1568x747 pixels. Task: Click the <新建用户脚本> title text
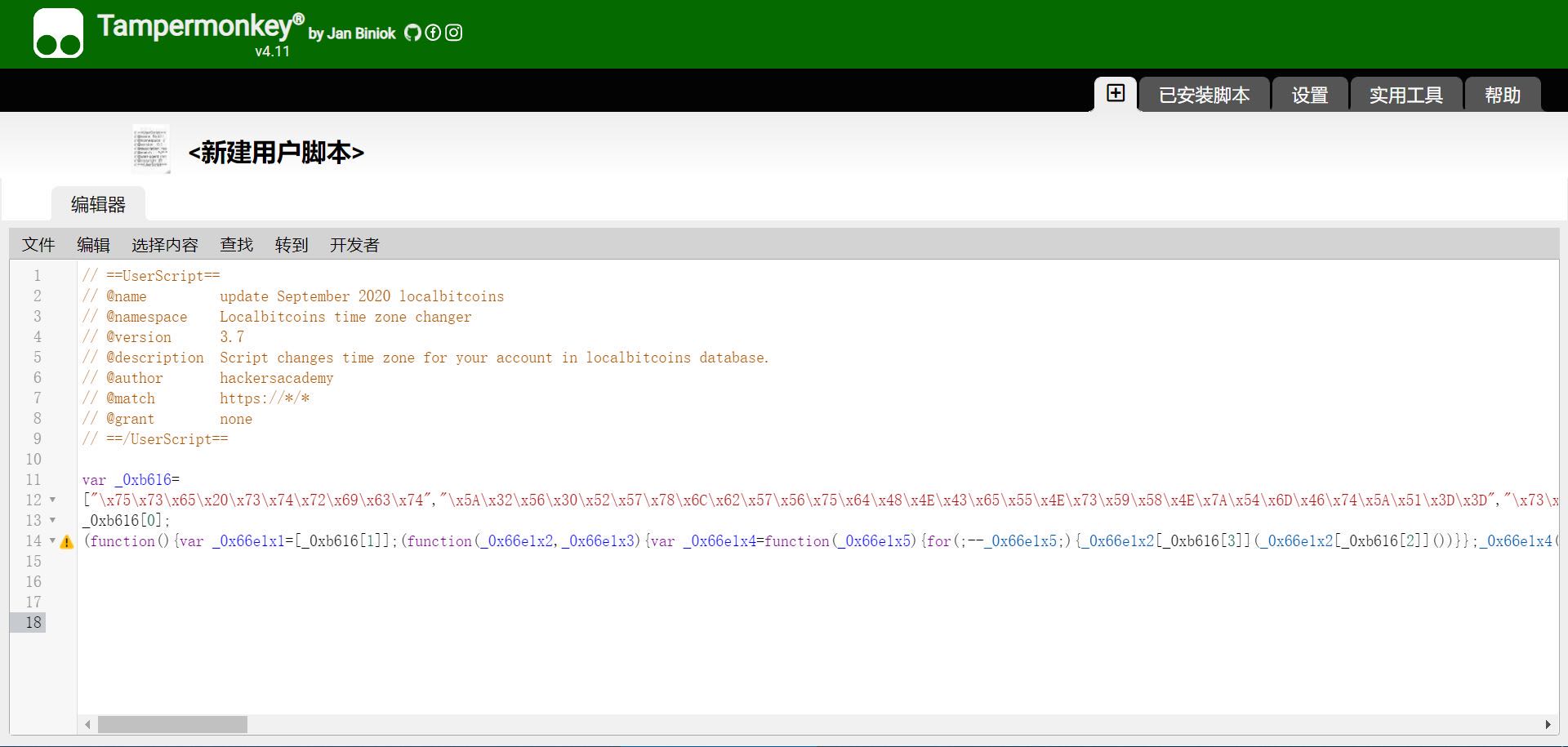pos(276,153)
